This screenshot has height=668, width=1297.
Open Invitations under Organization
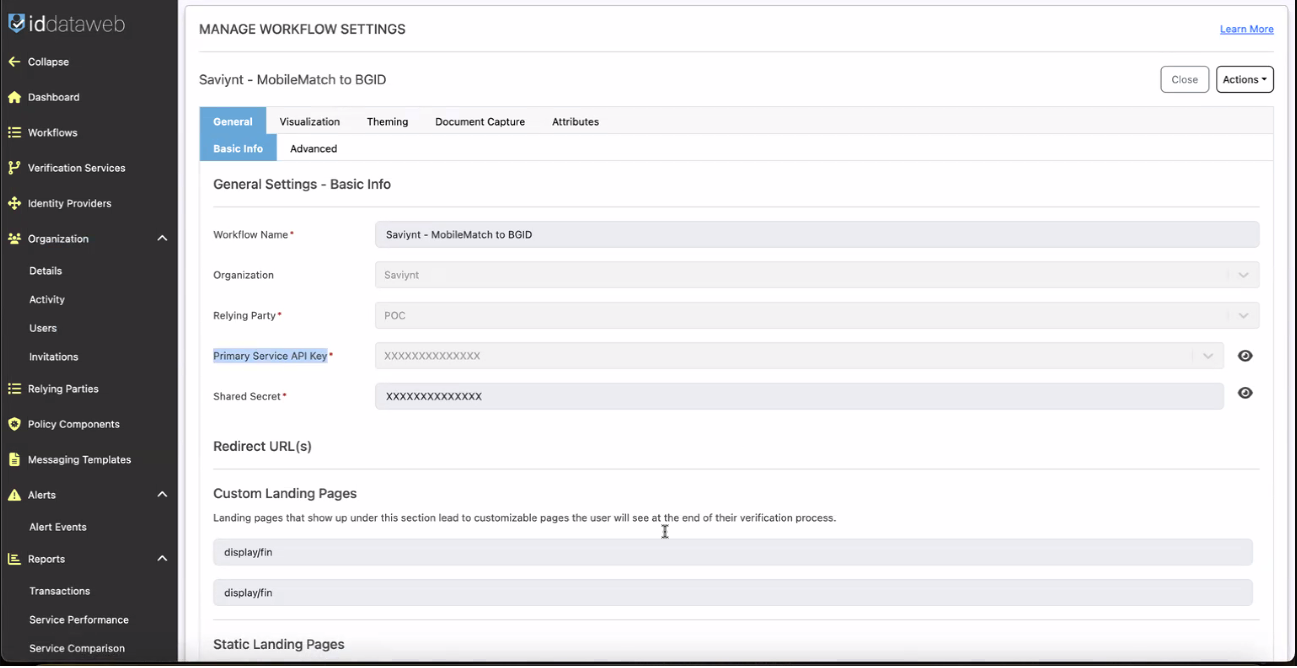point(53,357)
